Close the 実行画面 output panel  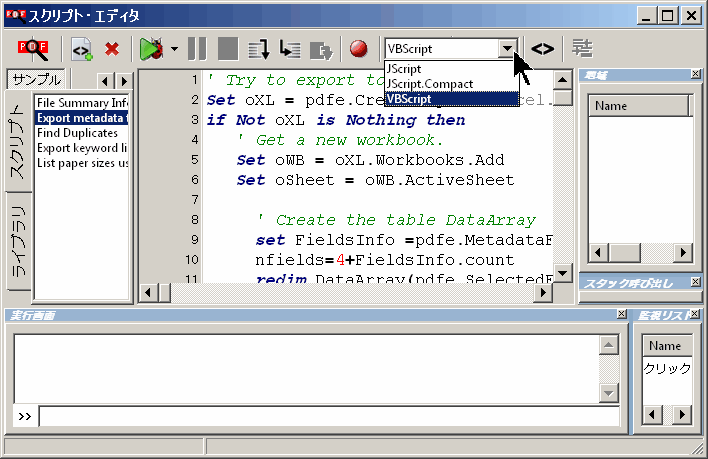coord(621,316)
